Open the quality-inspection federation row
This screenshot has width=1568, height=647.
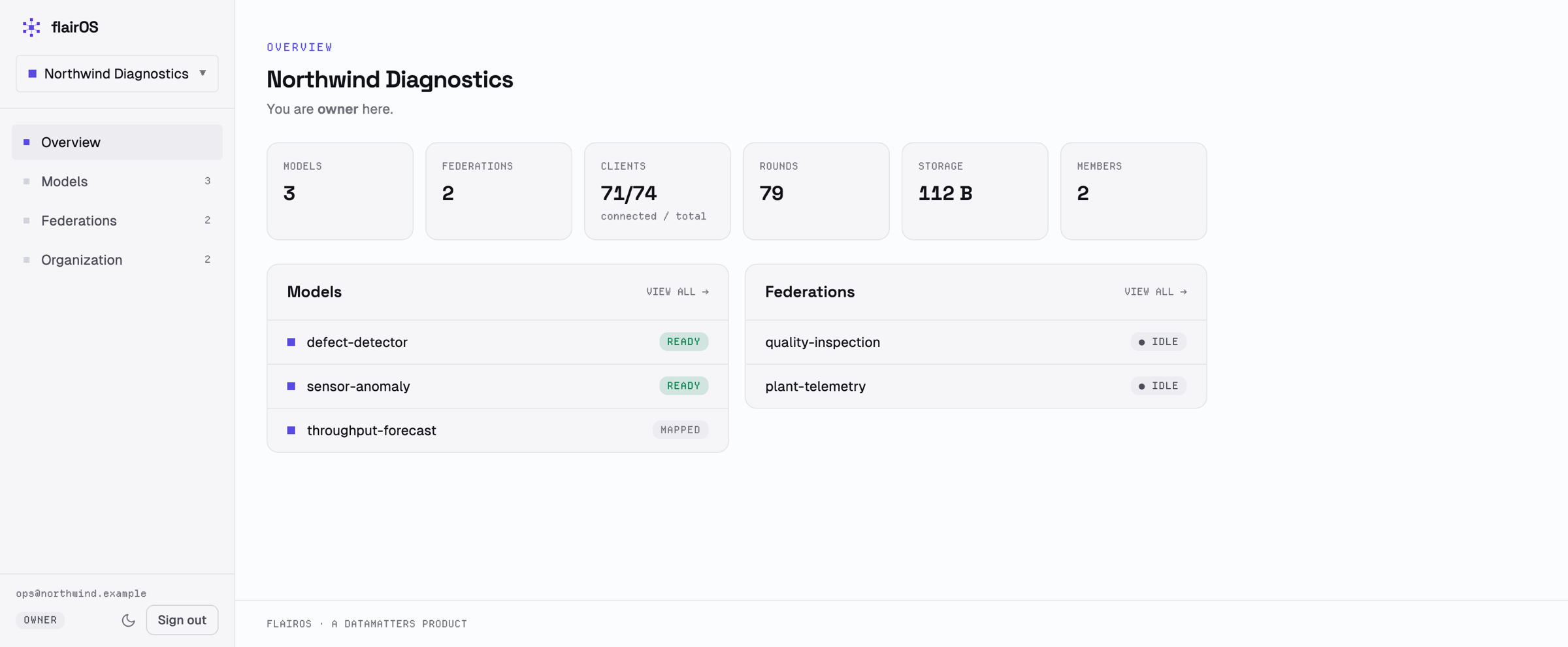tap(976, 342)
